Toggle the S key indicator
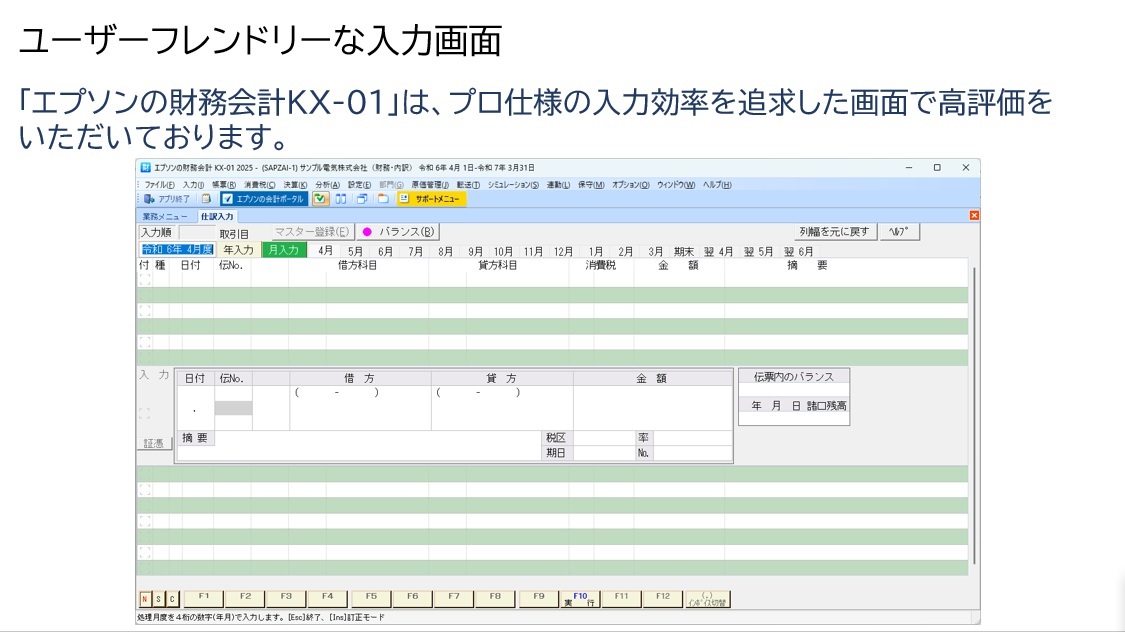 point(159,599)
